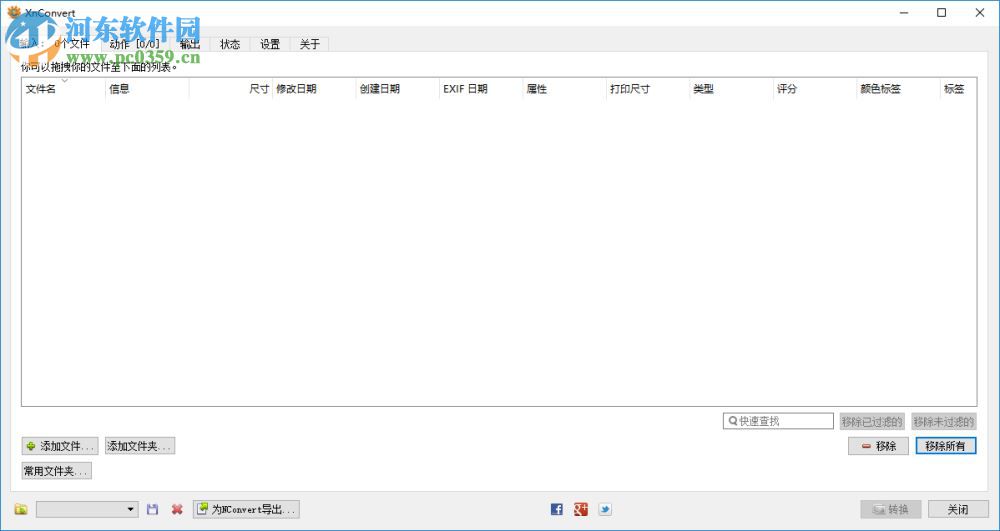The width and height of the screenshot is (1000, 531).
Task: Open the preset folder icon at bottom left
Action: tap(21, 509)
